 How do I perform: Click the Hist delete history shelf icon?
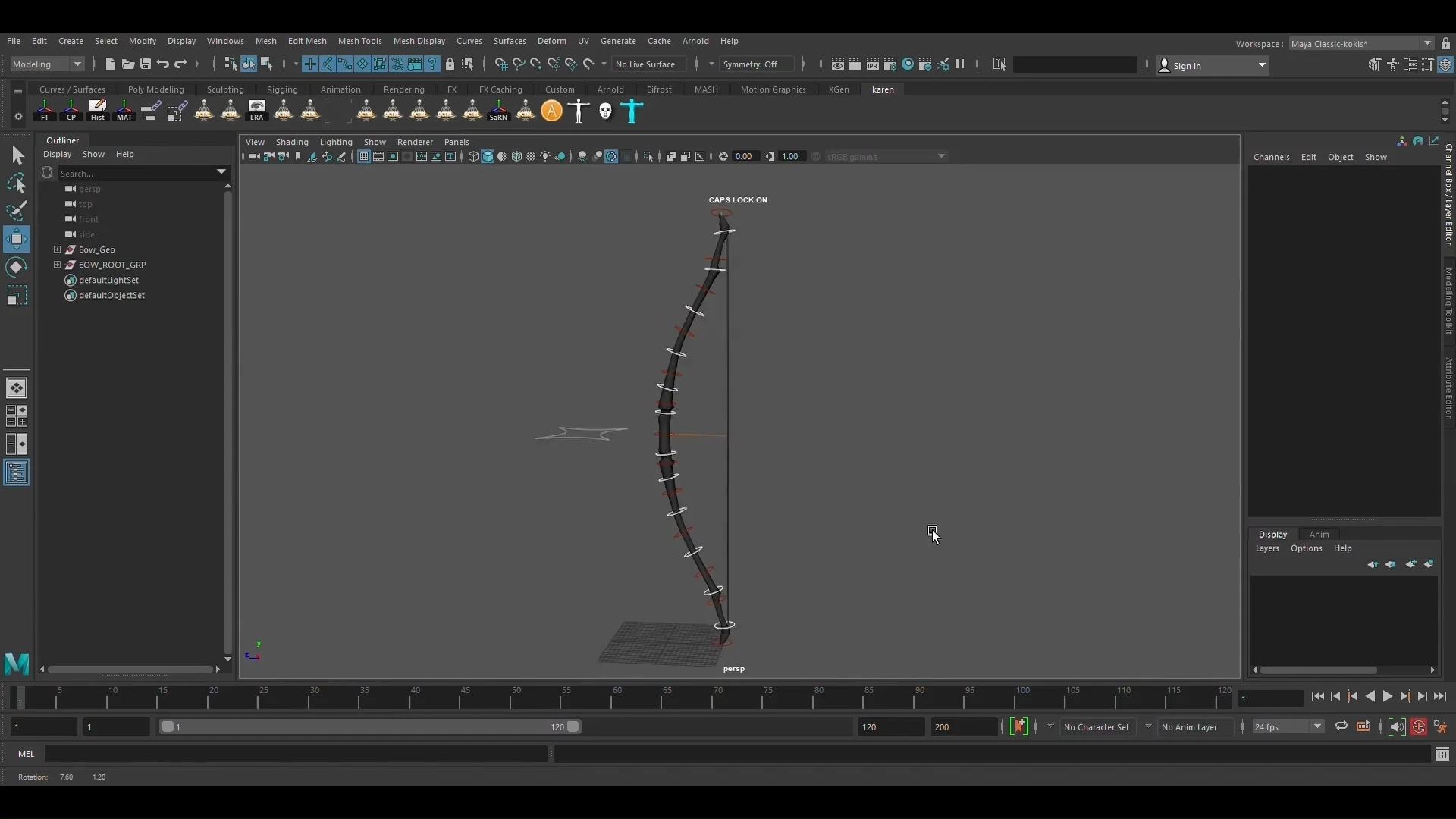[98, 111]
